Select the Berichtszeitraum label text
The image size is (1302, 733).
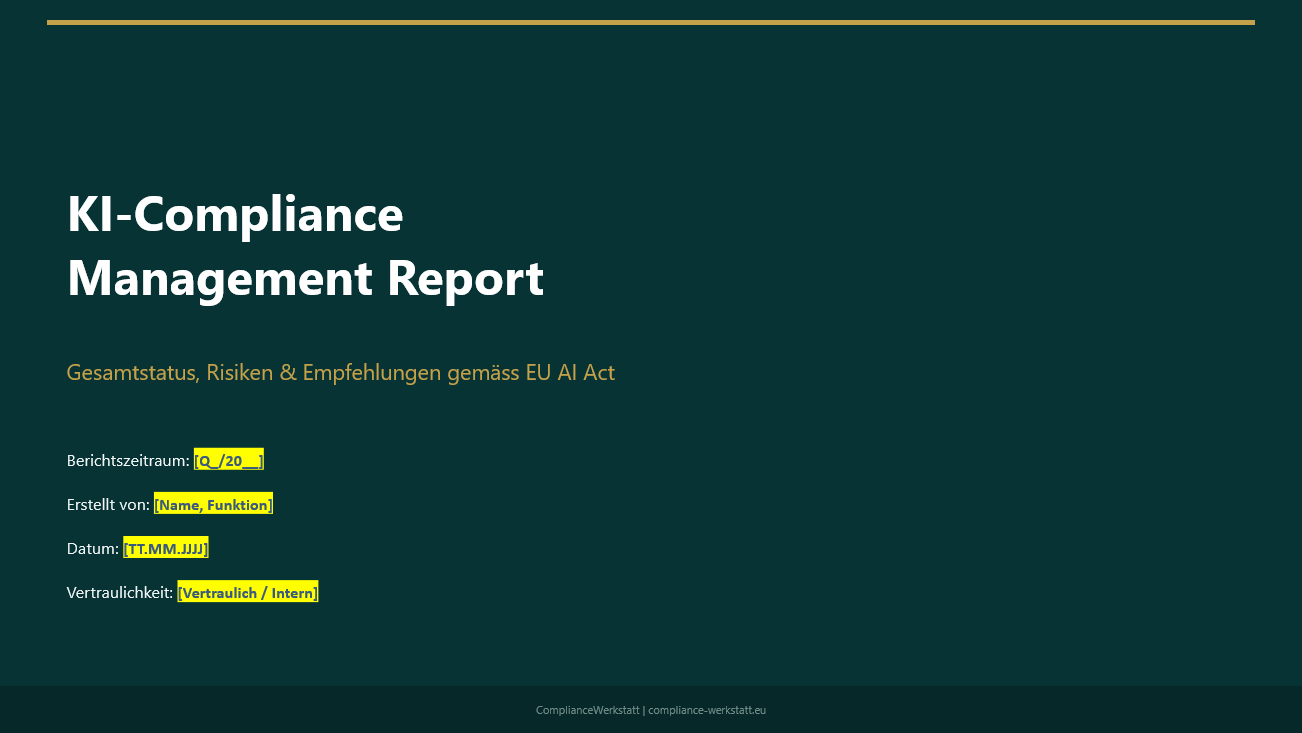[126, 460]
